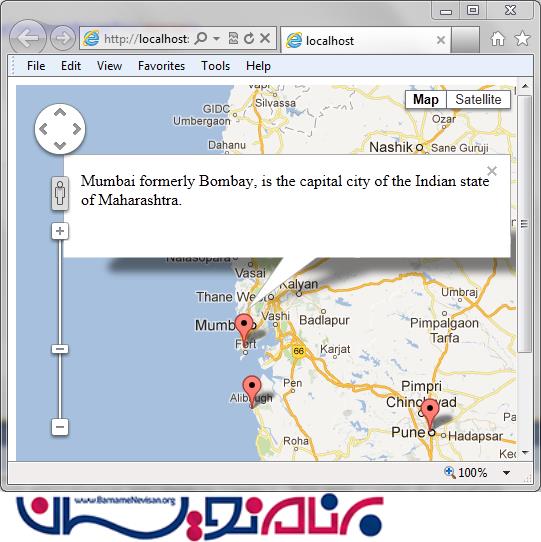Screen dimensions: 541x542
Task: Select the Map view type button
Action: [x=426, y=100]
